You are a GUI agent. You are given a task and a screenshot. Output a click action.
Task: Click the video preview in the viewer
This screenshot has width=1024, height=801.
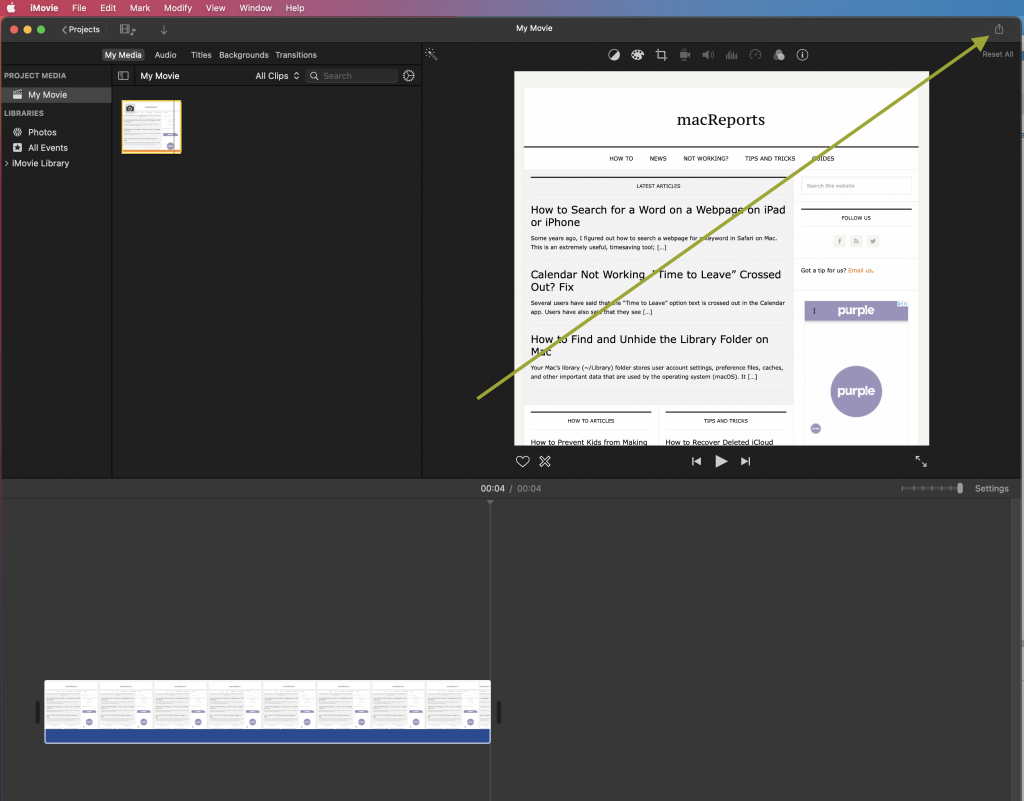[x=722, y=259]
